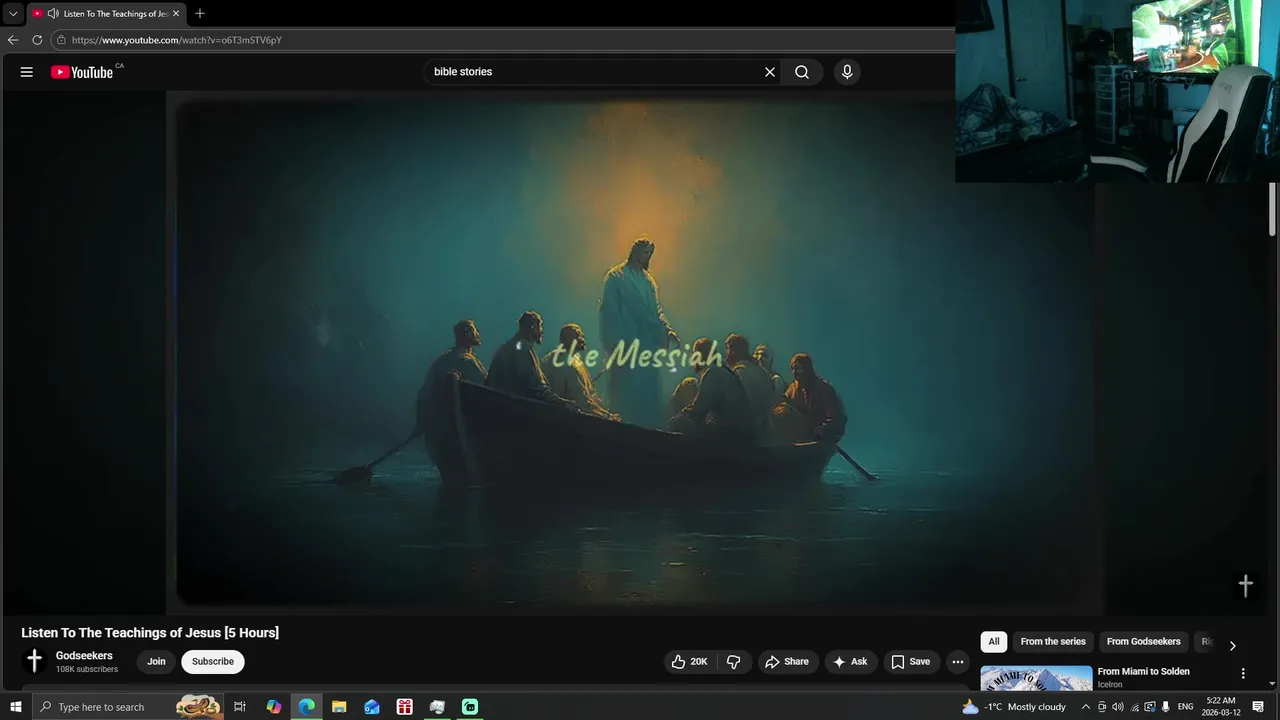
Task: Launch Copilot from the taskbar
Action: pyautogui.click(x=274, y=707)
